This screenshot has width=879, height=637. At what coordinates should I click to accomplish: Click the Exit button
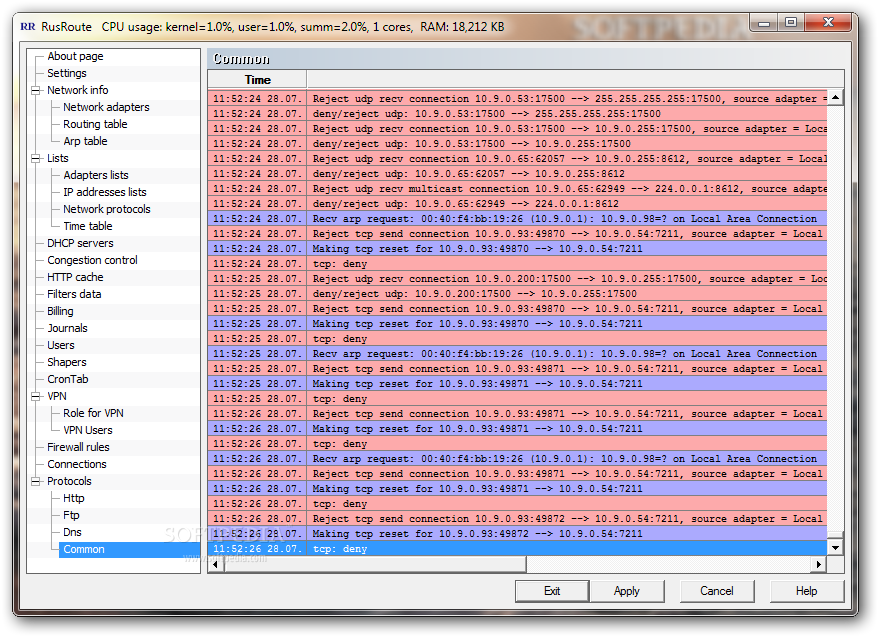click(x=552, y=591)
